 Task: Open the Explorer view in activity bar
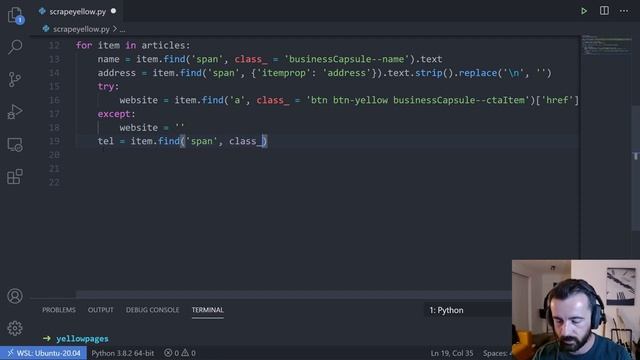pos(15,16)
